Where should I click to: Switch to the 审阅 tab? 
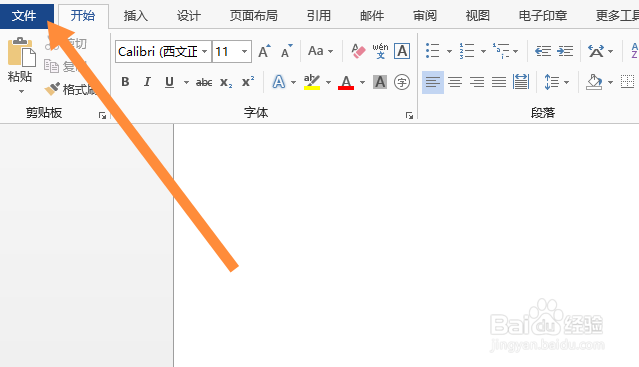coord(425,16)
